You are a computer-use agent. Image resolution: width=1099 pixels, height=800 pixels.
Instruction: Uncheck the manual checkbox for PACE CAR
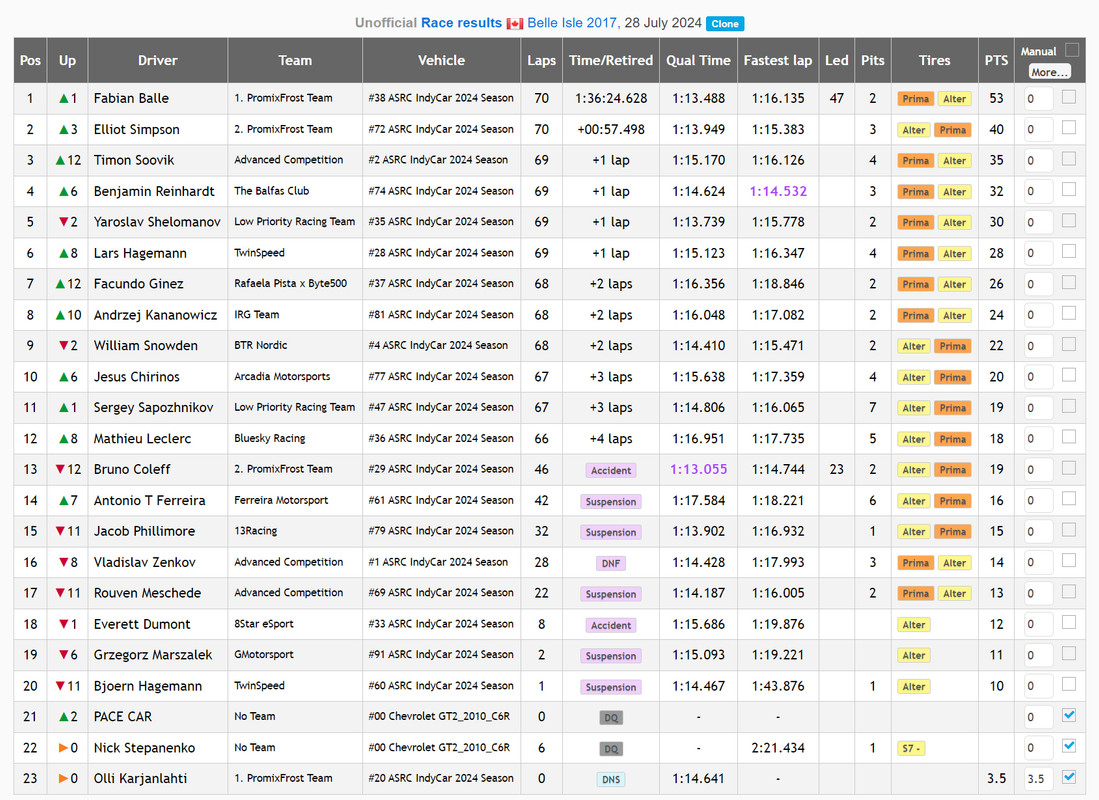point(1069,715)
